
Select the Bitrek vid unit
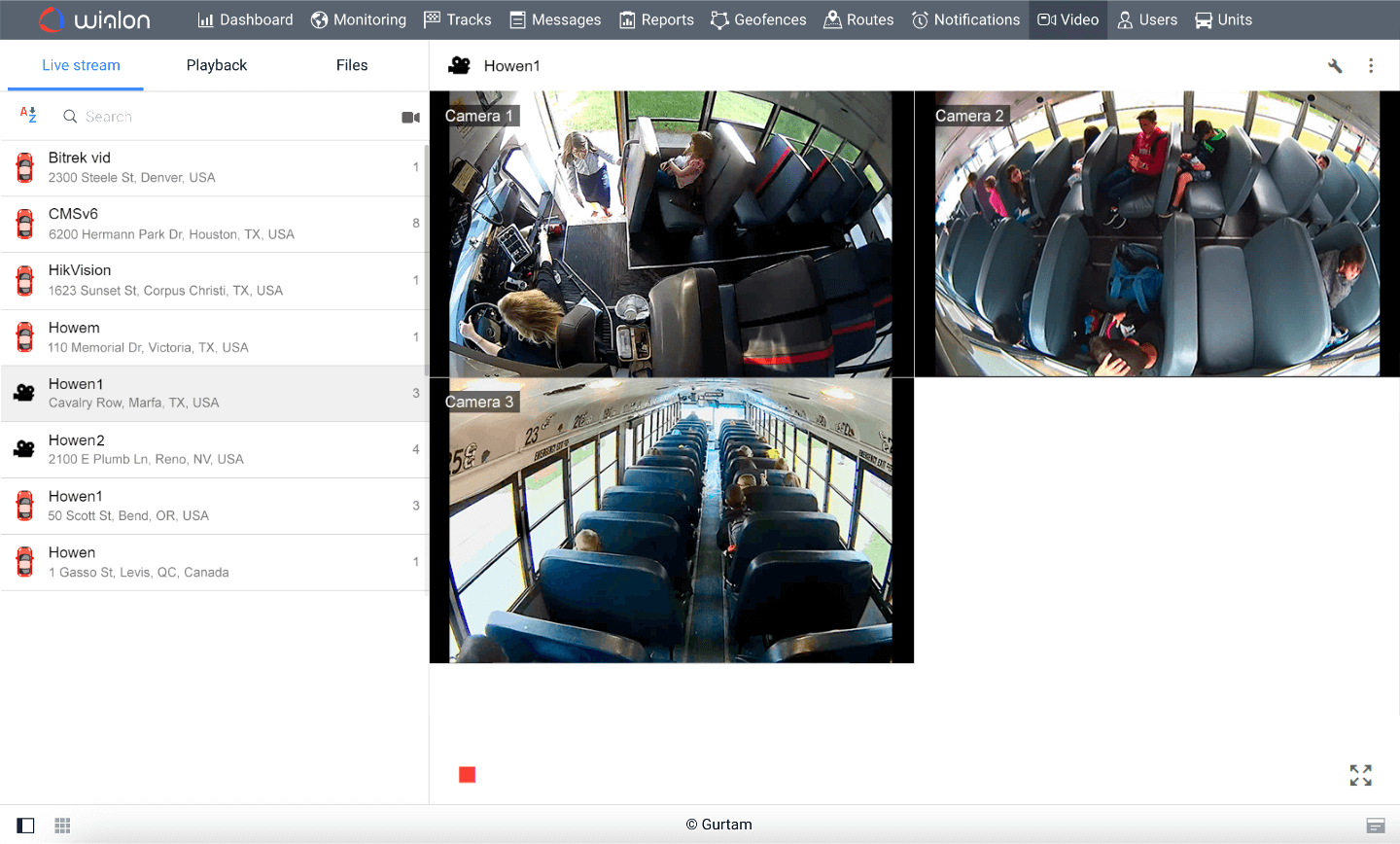(x=146, y=166)
